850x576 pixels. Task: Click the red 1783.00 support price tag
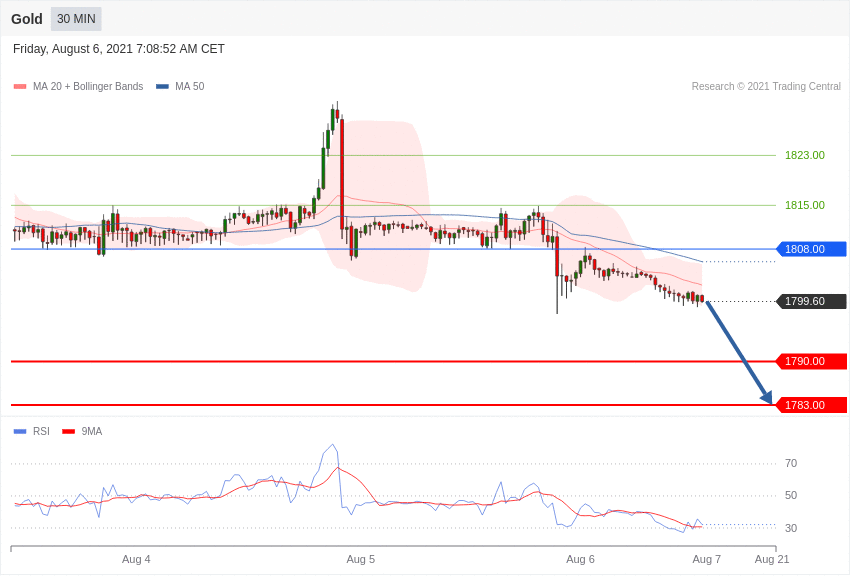[811, 405]
